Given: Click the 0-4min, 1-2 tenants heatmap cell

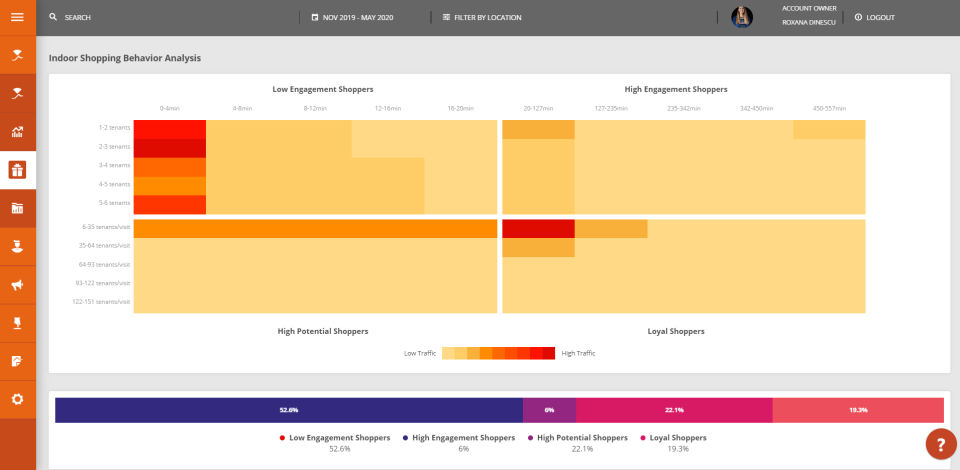Looking at the screenshot, I should coord(170,129).
